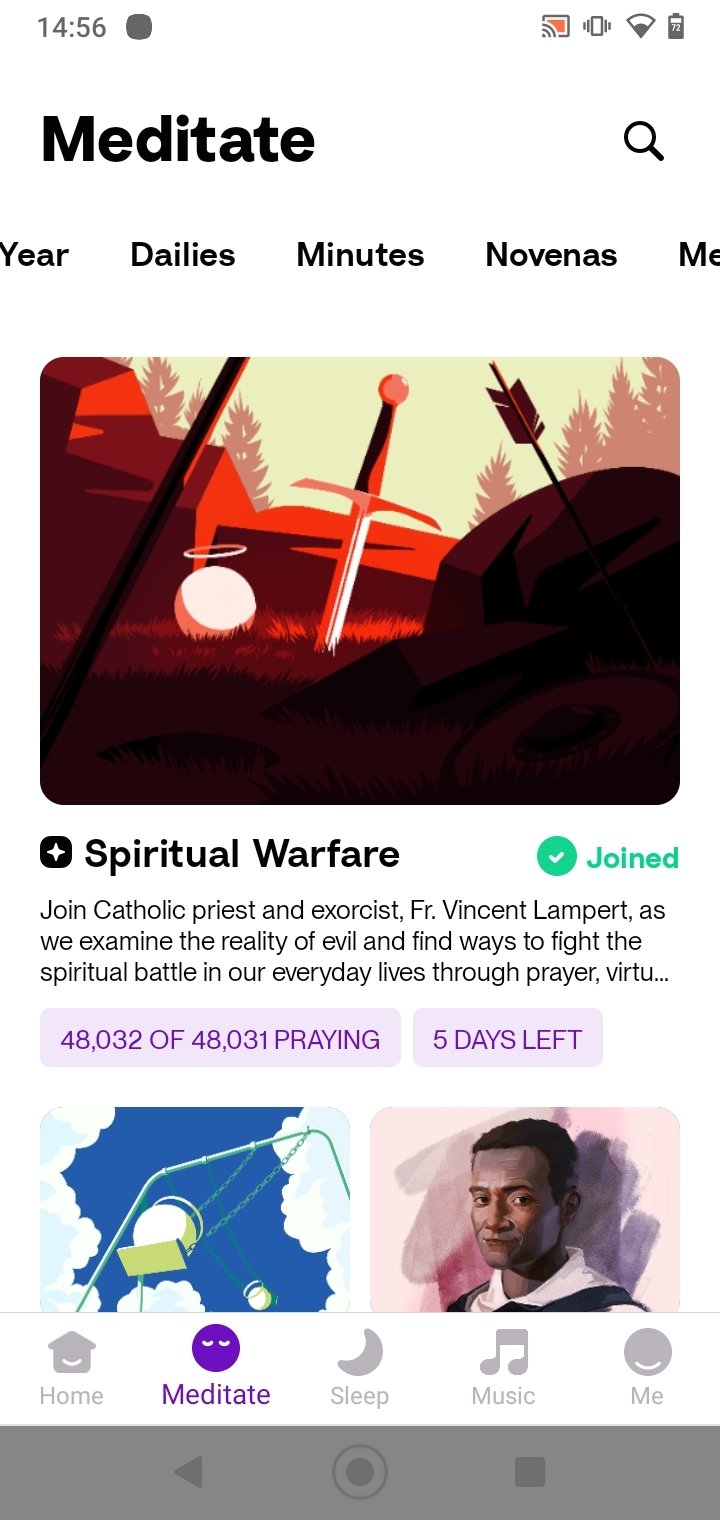Viewport: 720px width, 1520px height.
Task: Tap the star badge beside Spiritual Warfare
Action: point(56,853)
